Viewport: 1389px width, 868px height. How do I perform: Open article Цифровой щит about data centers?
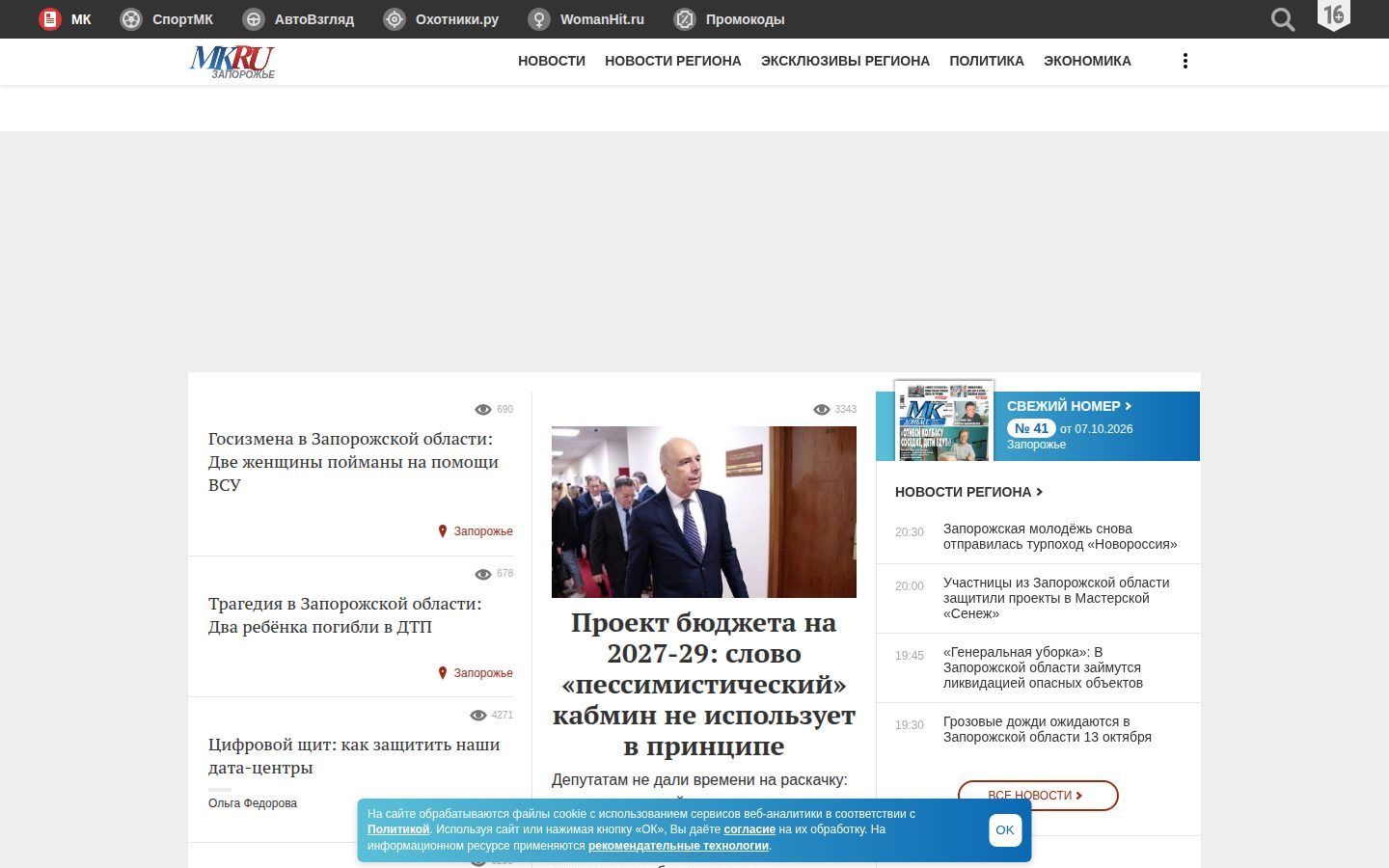click(354, 756)
